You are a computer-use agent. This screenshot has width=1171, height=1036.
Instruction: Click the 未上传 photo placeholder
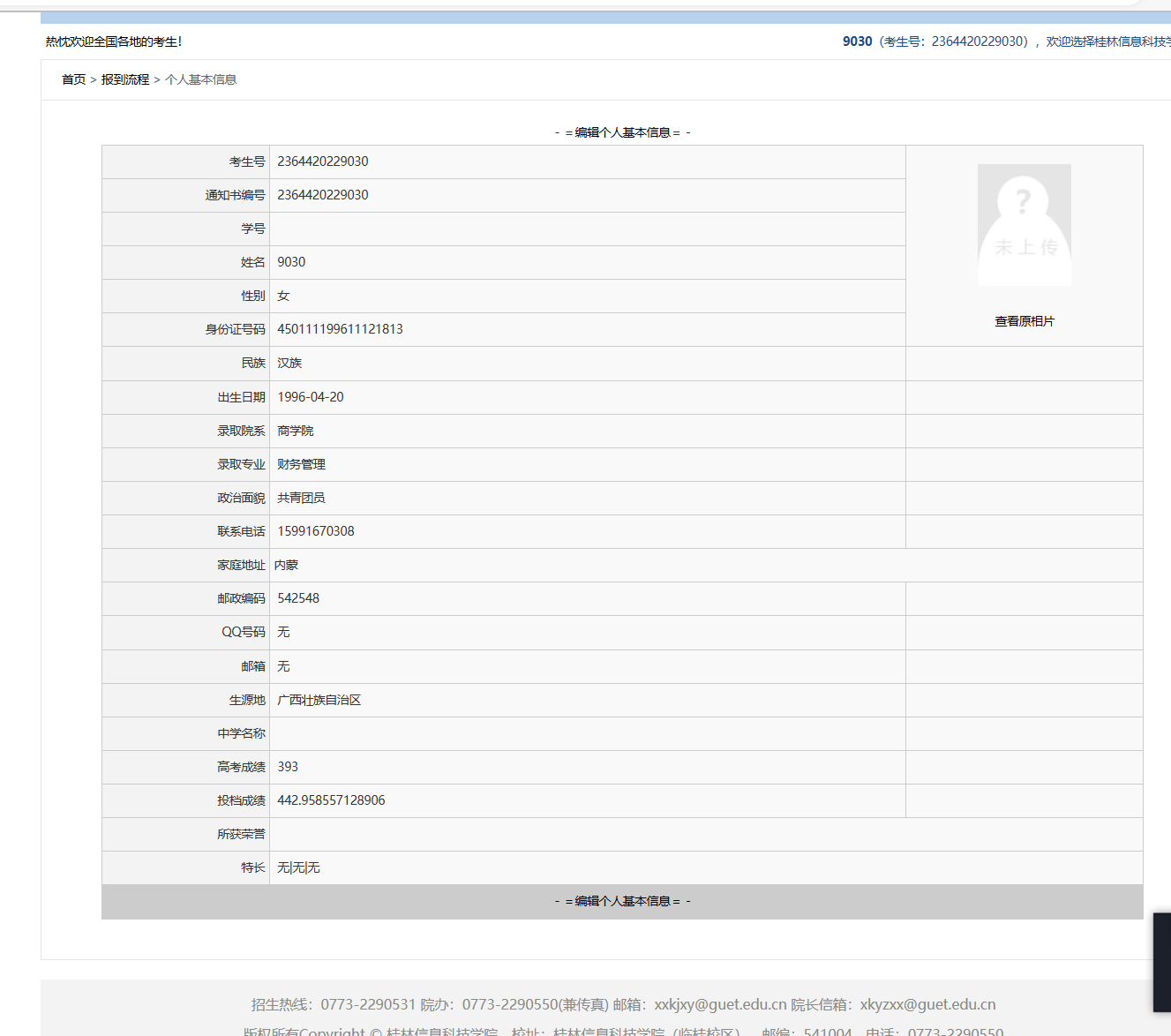point(1024,225)
